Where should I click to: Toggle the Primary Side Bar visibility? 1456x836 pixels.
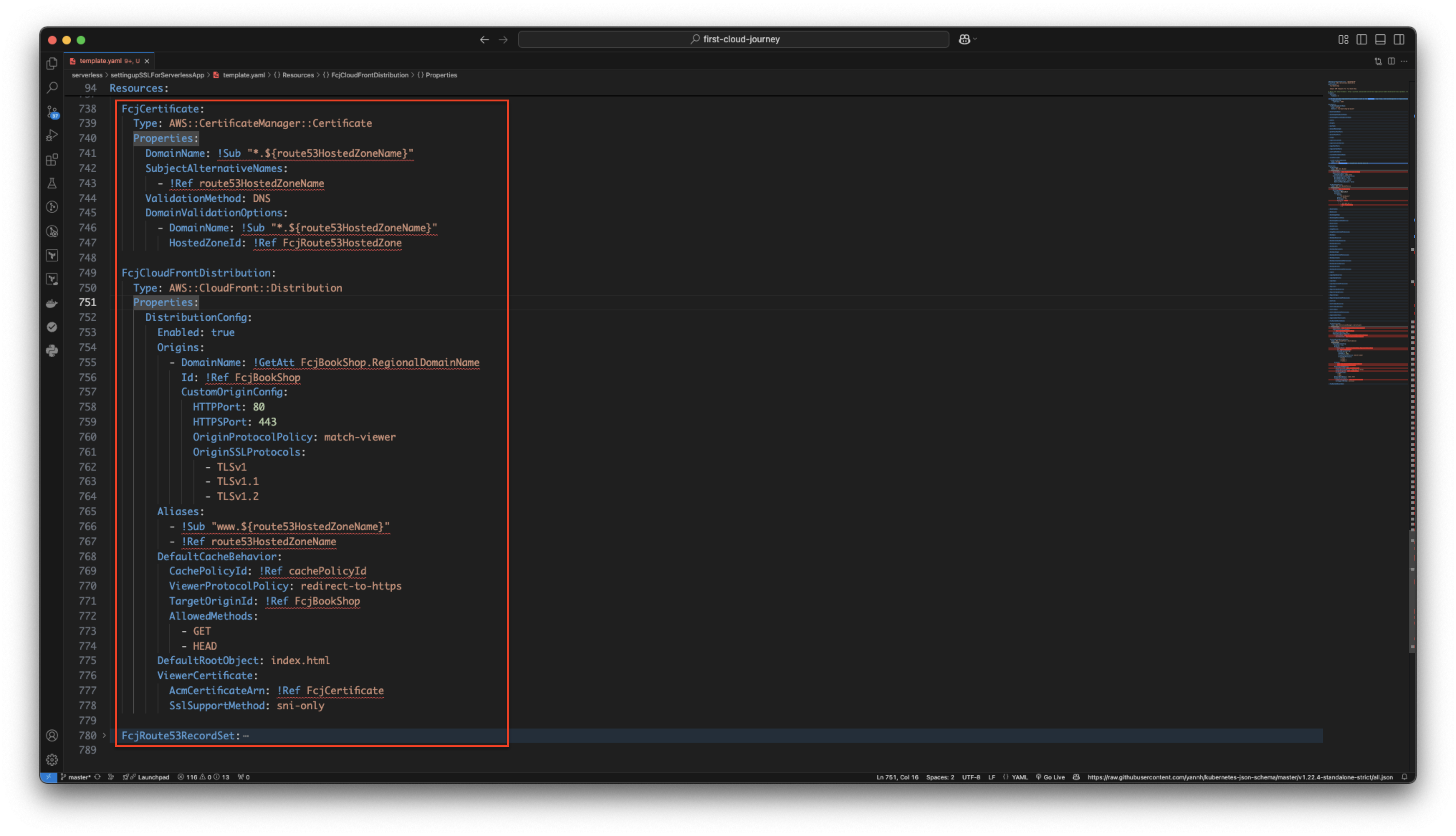click(x=1361, y=40)
